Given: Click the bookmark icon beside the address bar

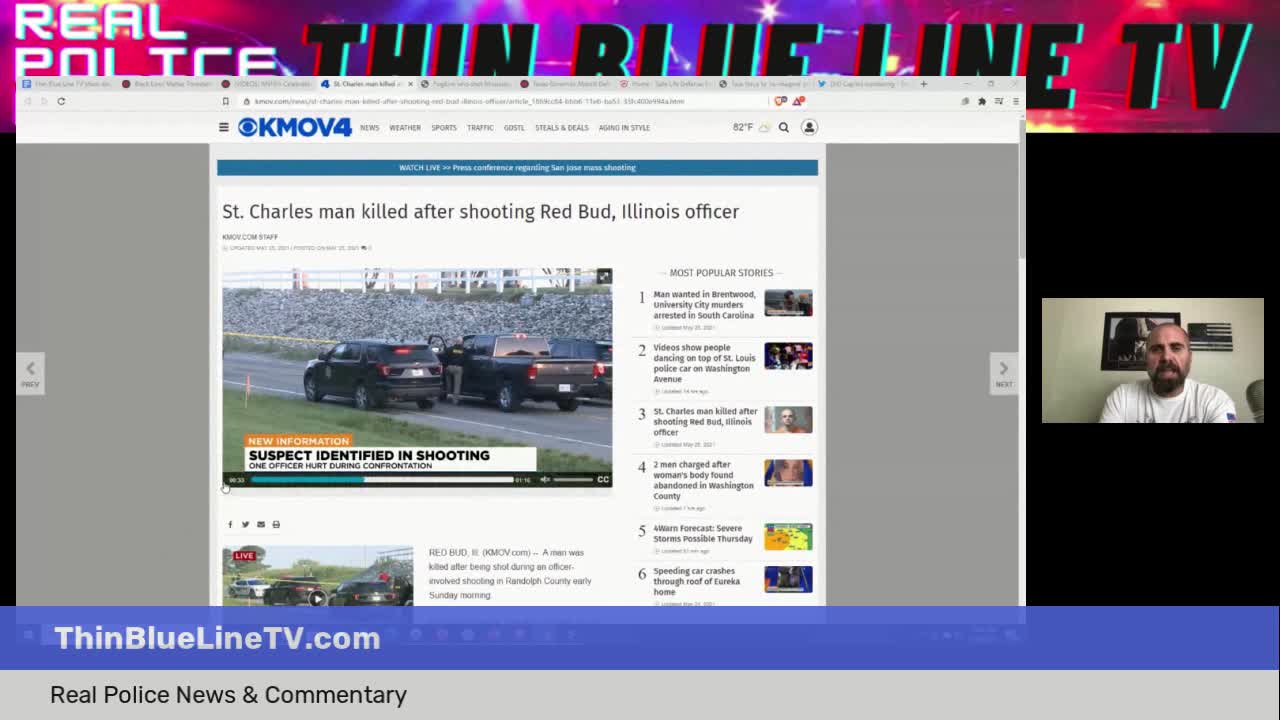Looking at the screenshot, I should pos(225,101).
